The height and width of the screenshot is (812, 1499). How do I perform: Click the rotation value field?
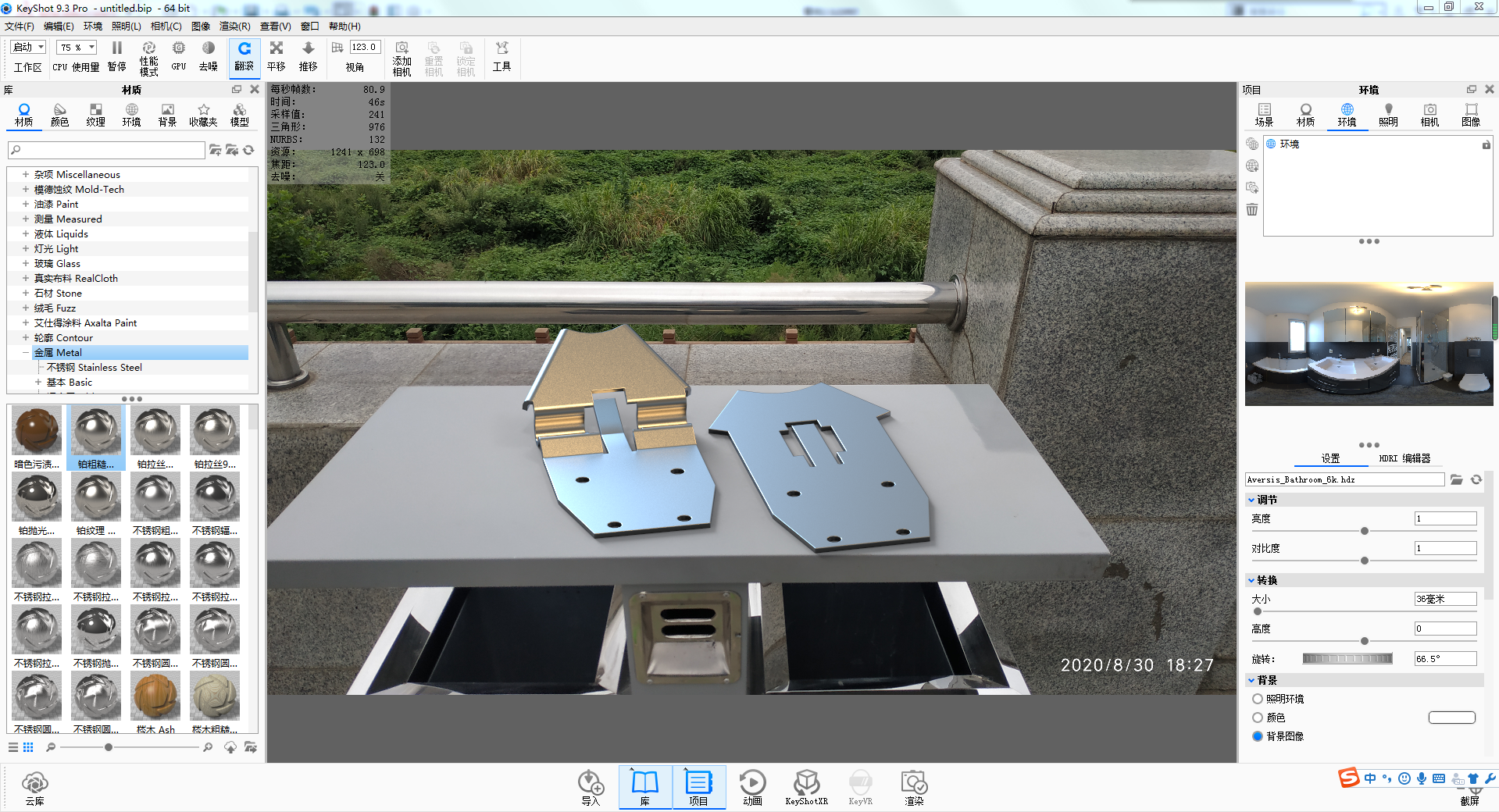click(1445, 659)
